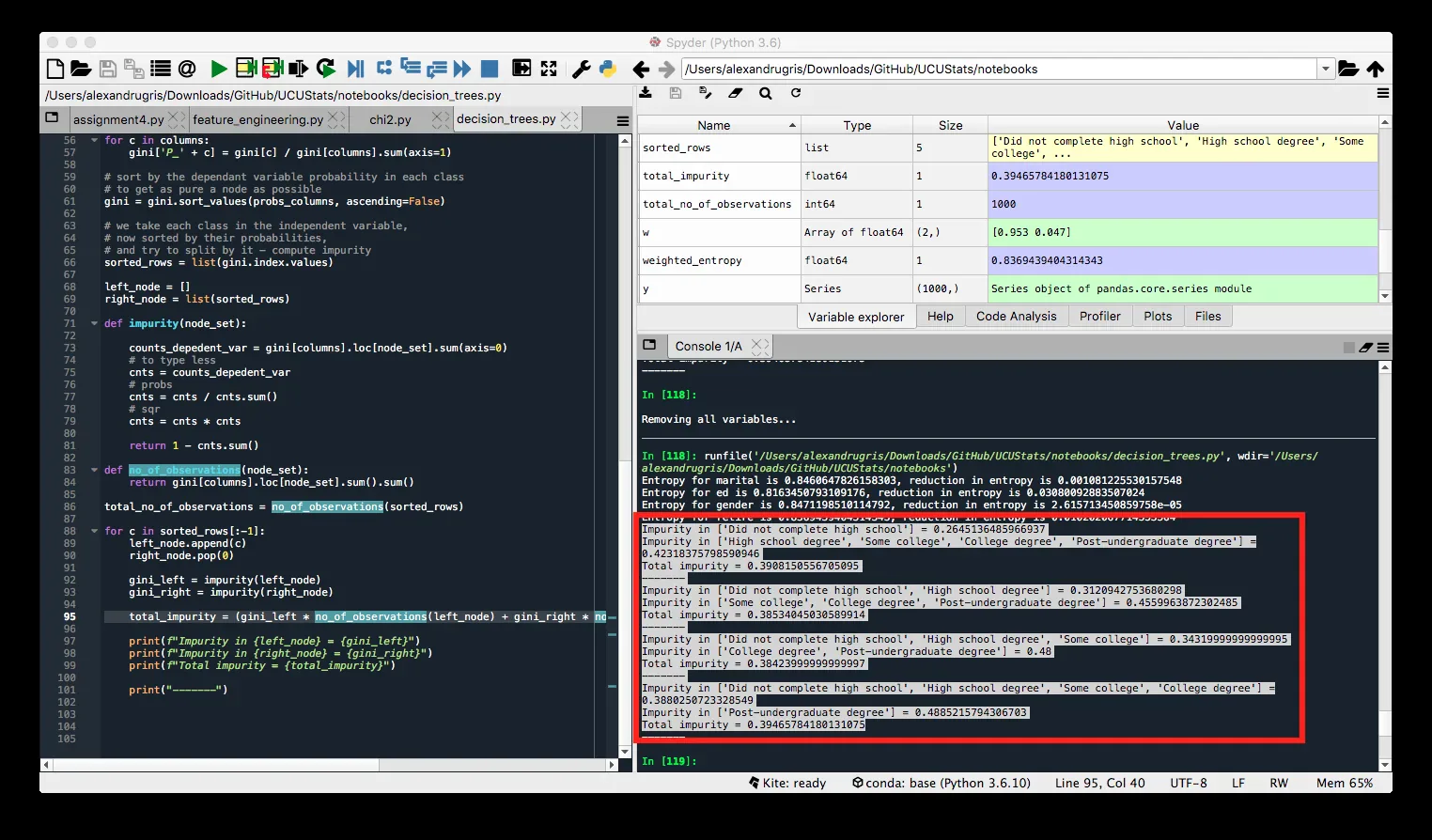Viewport: 1432px width, 840px height.
Task: Stop debugging with the blue square
Action: click(x=490, y=69)
